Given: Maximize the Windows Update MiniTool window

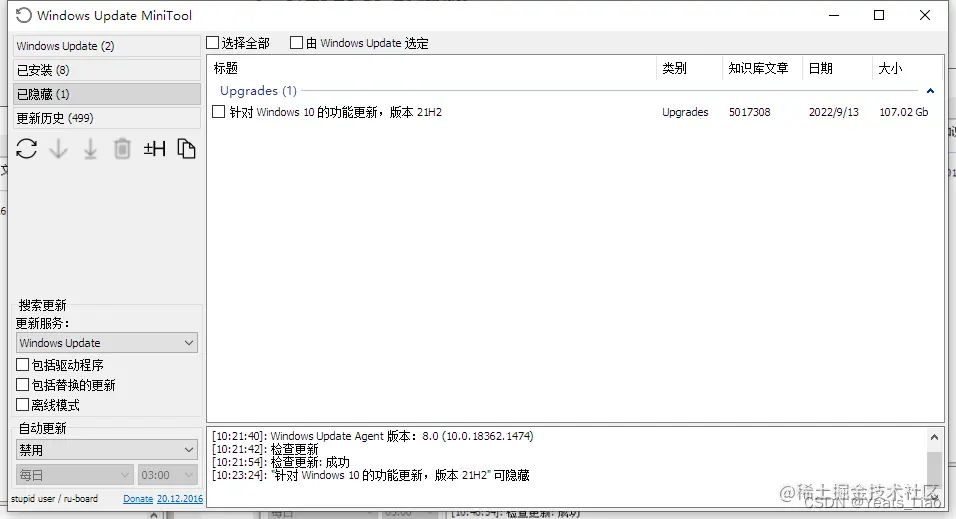Looking at the screenshot, I should coord(879,15).
